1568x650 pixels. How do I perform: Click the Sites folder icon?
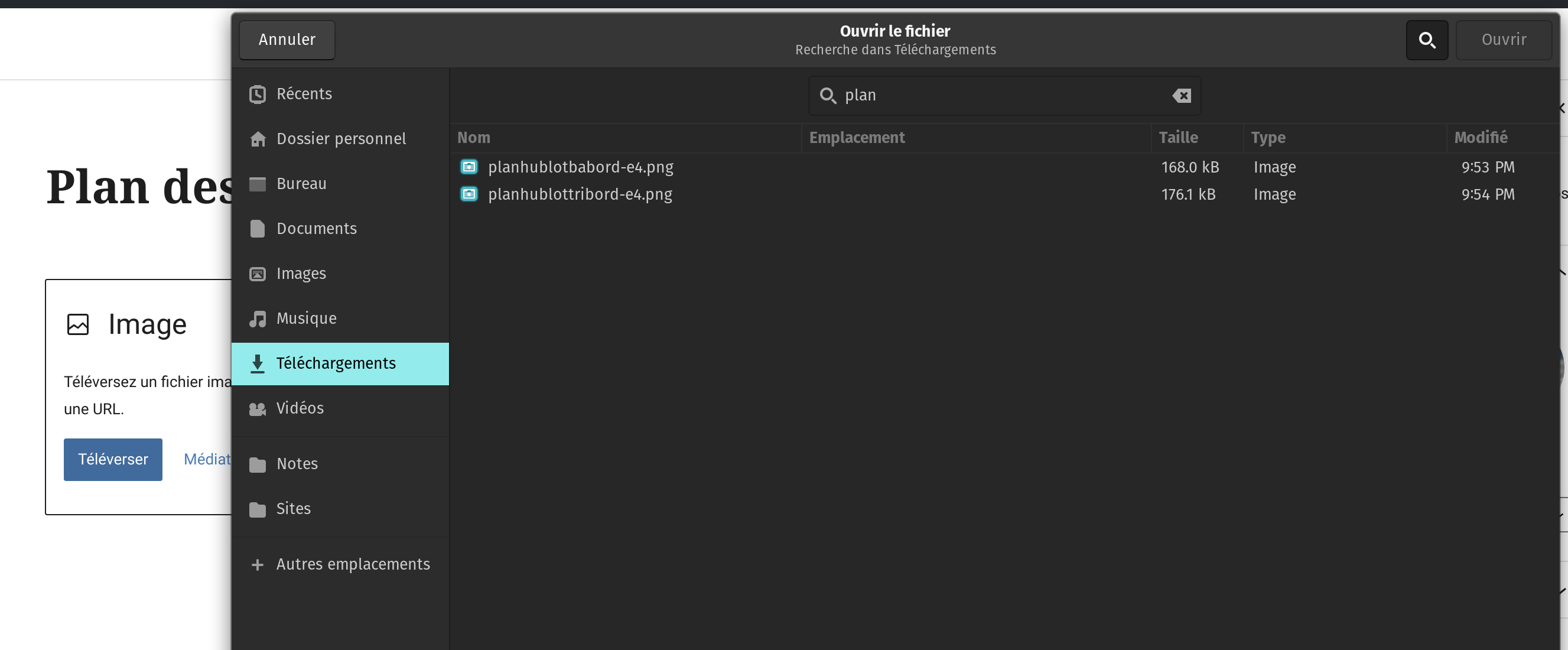(258, 509)
